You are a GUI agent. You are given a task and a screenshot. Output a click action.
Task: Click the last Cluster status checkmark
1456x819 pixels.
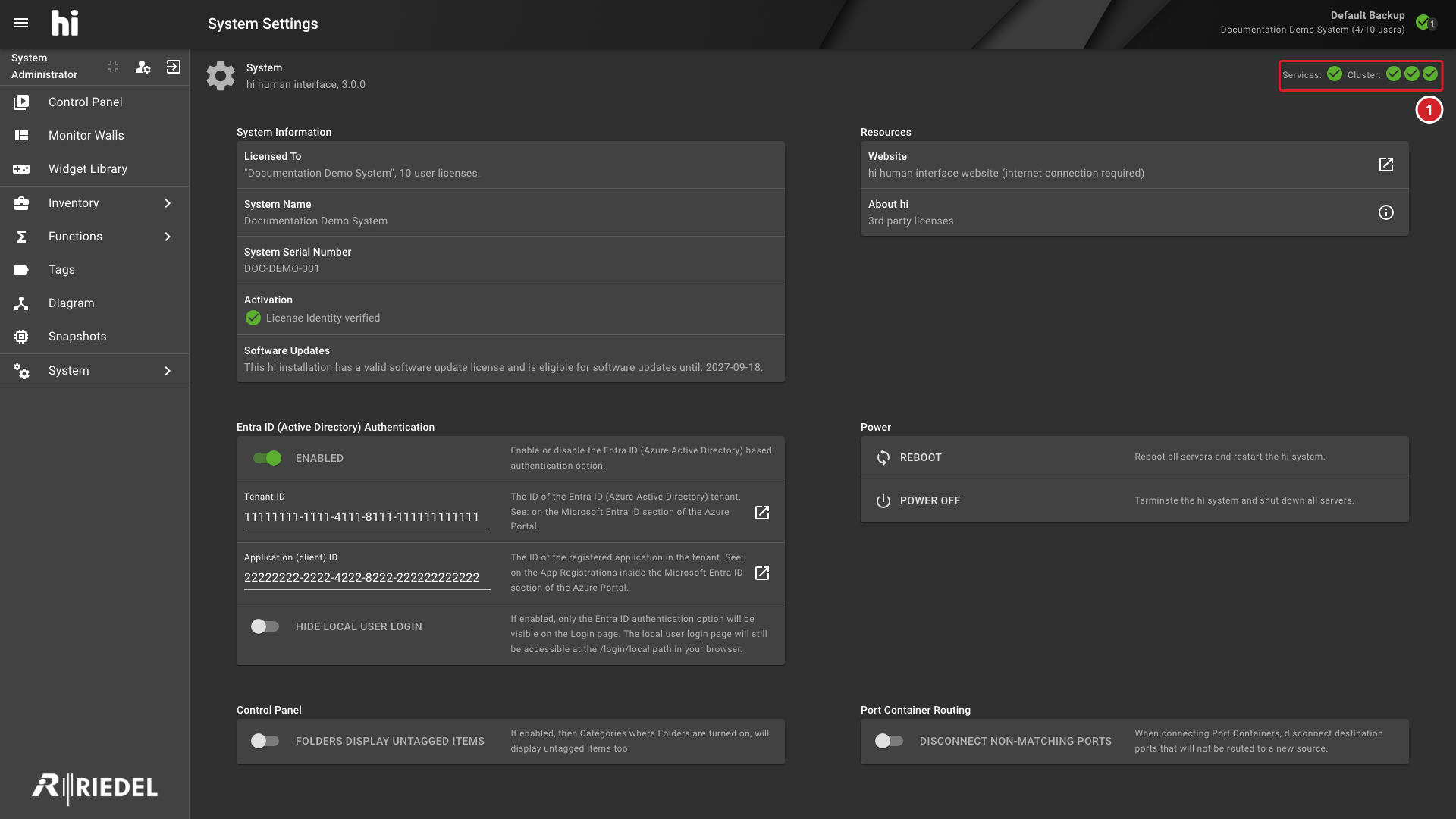1430,74
